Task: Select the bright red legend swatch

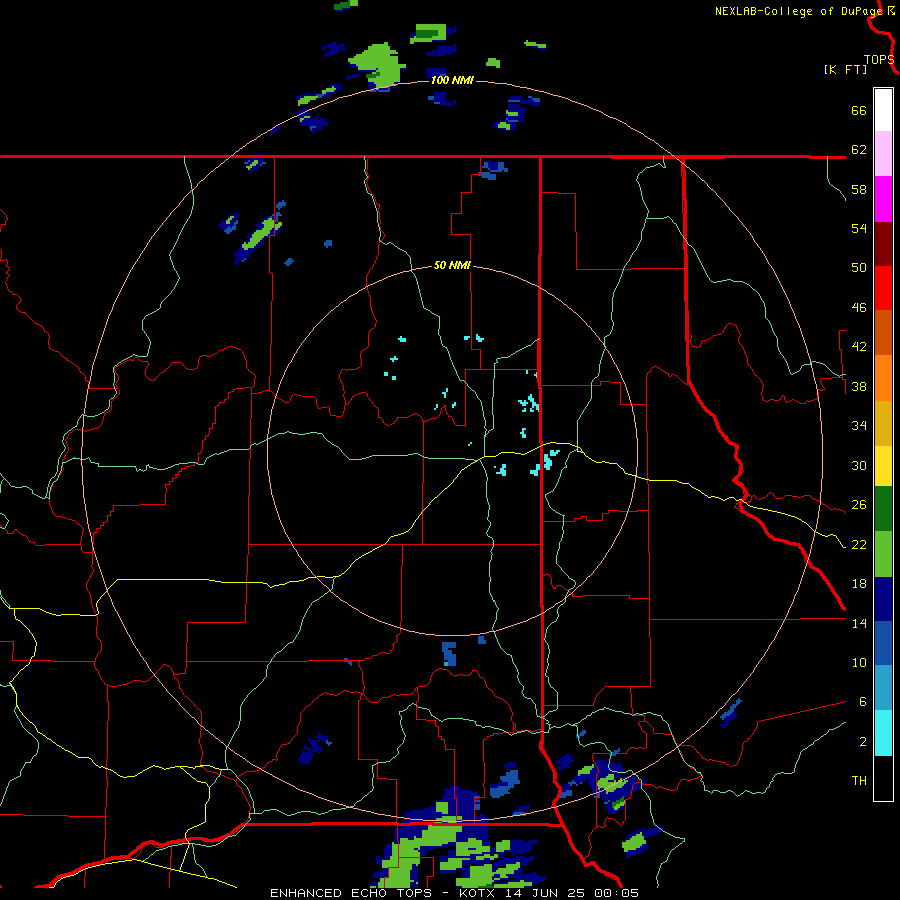Action: point(883,288)
